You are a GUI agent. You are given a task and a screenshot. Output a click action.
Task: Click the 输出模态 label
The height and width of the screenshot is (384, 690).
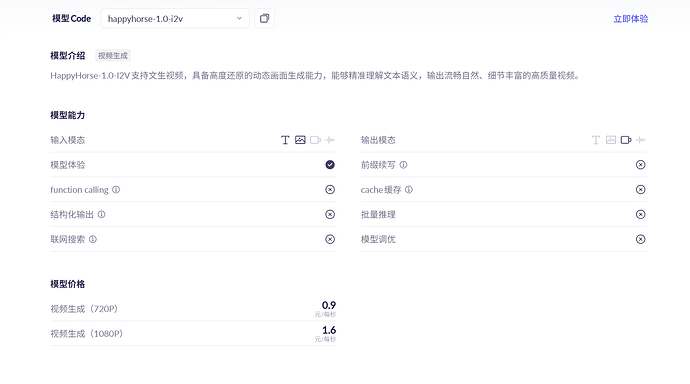click(378, 140)
